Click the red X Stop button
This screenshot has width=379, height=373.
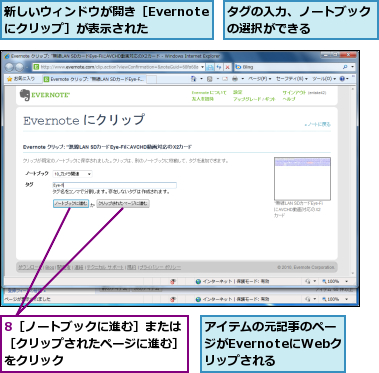click(x=227, y=67)
